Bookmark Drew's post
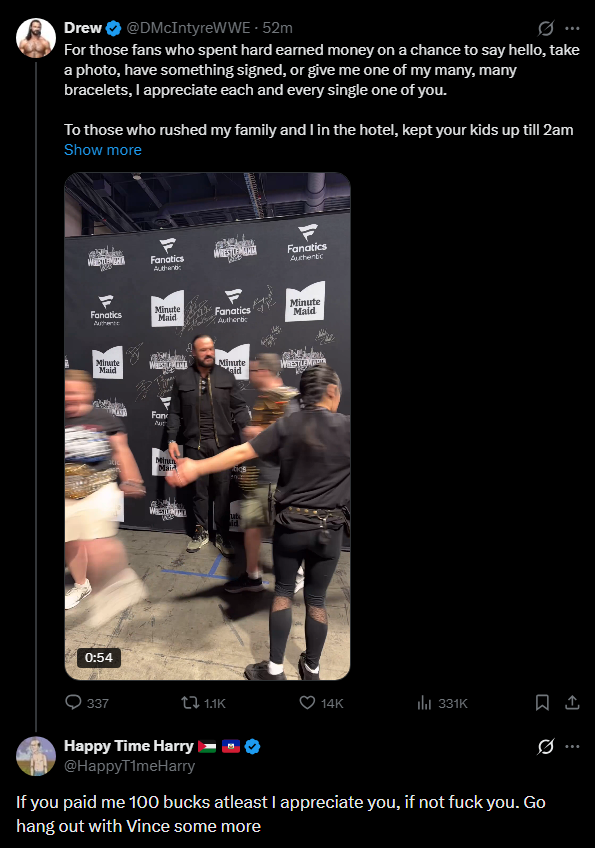595x848 pixels. click(542, 703)
